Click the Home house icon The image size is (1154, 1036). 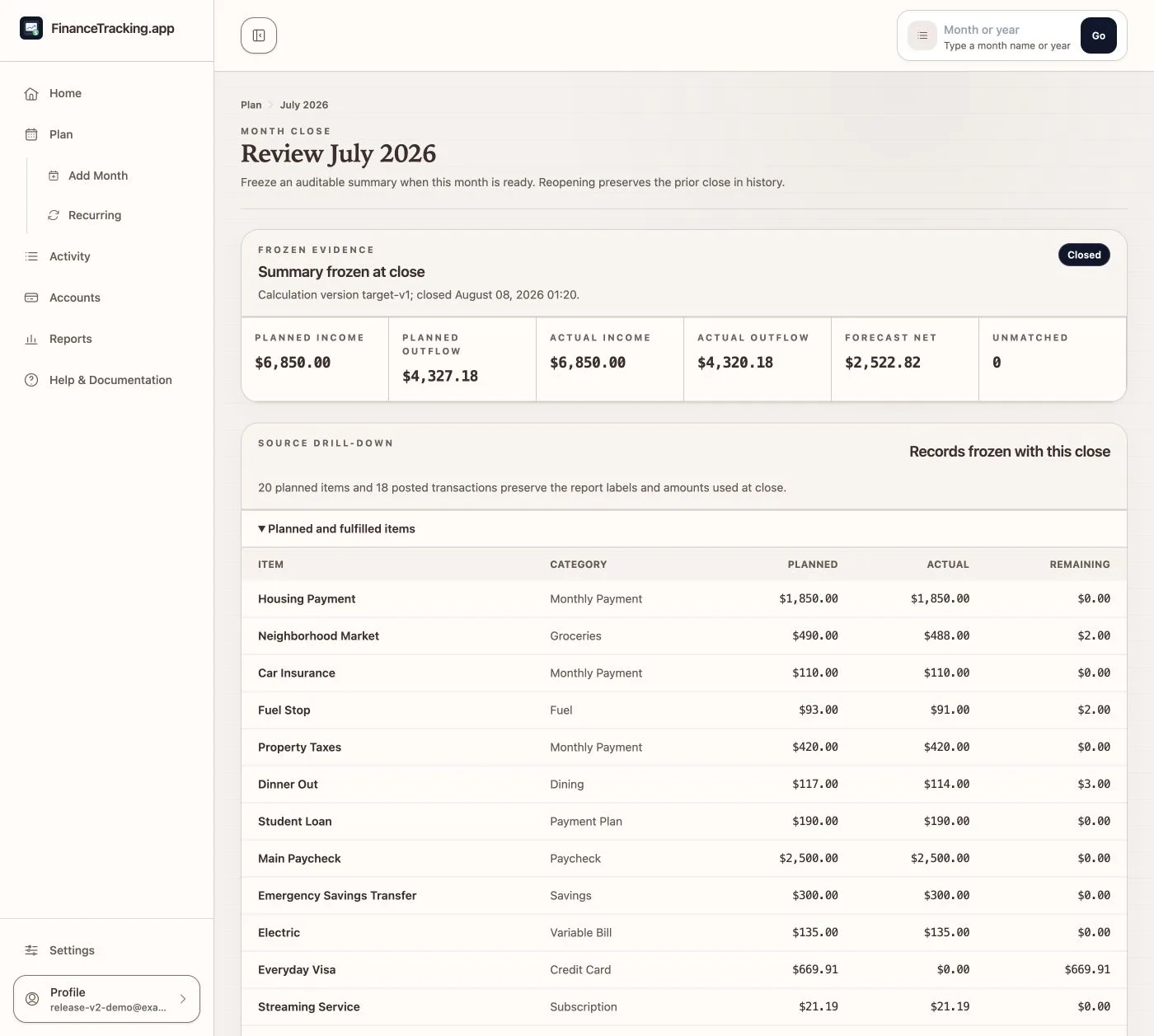pyautogui.click(x=31, y=93)
